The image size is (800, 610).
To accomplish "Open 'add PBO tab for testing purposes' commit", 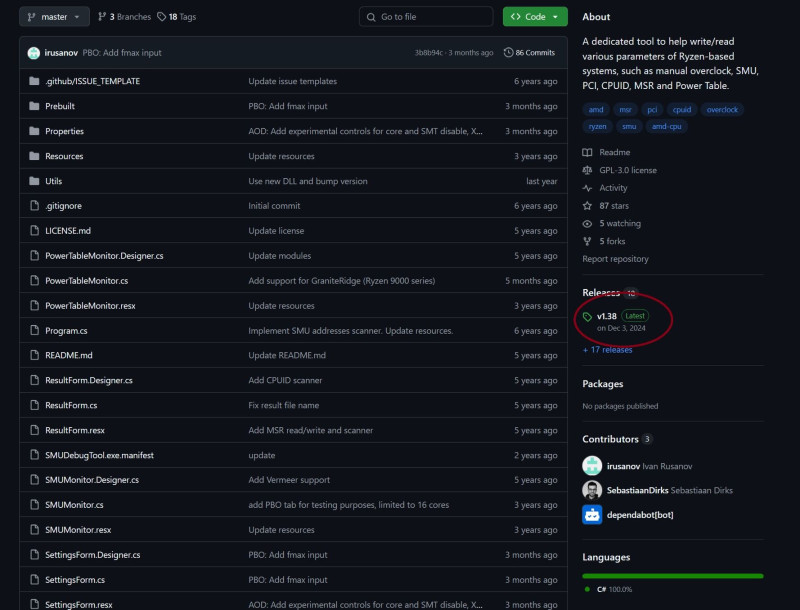I will pos(348,504).
